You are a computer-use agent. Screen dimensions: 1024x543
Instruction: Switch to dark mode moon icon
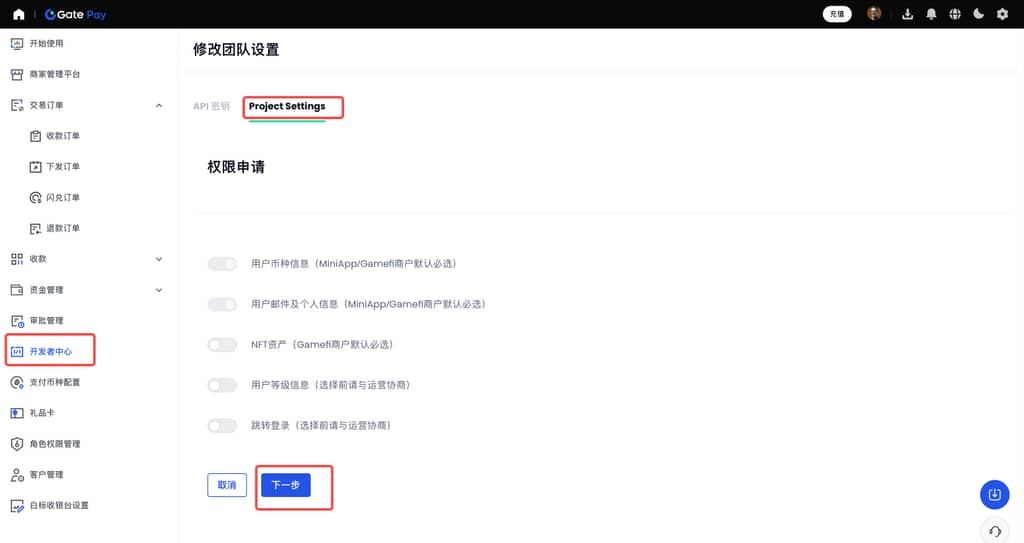pyautogui.click(x=978, y=14)
